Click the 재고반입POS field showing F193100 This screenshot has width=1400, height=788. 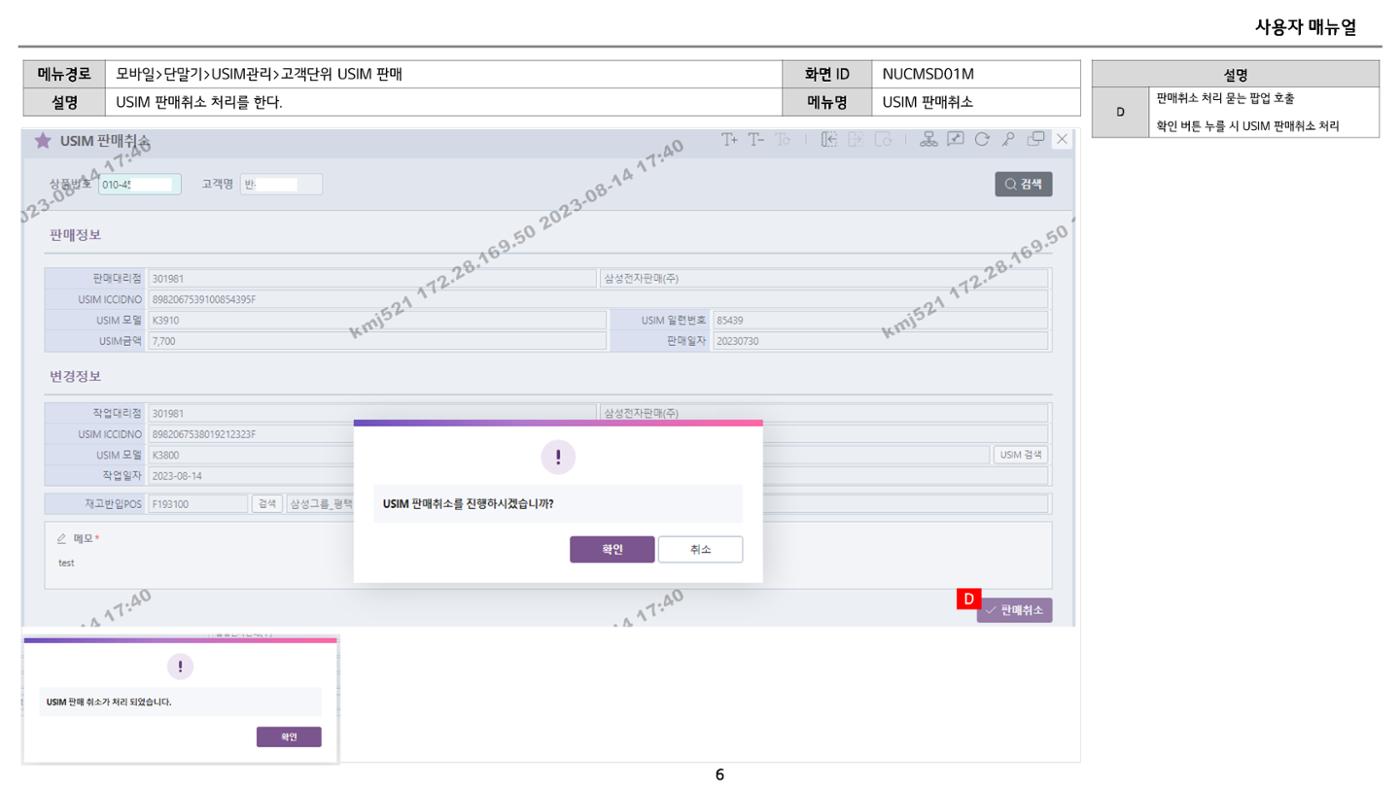[x=197, y=504]
